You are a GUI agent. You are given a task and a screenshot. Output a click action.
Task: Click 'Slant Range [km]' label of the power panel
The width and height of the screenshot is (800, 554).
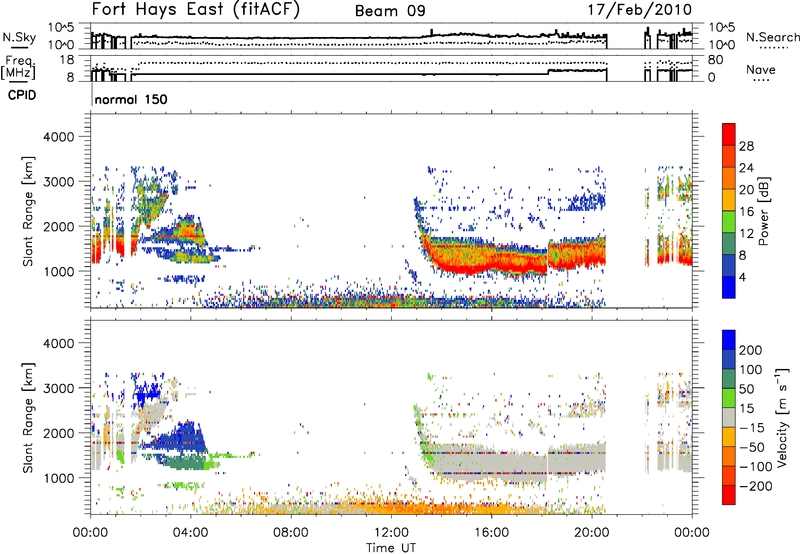pos(28,211)
